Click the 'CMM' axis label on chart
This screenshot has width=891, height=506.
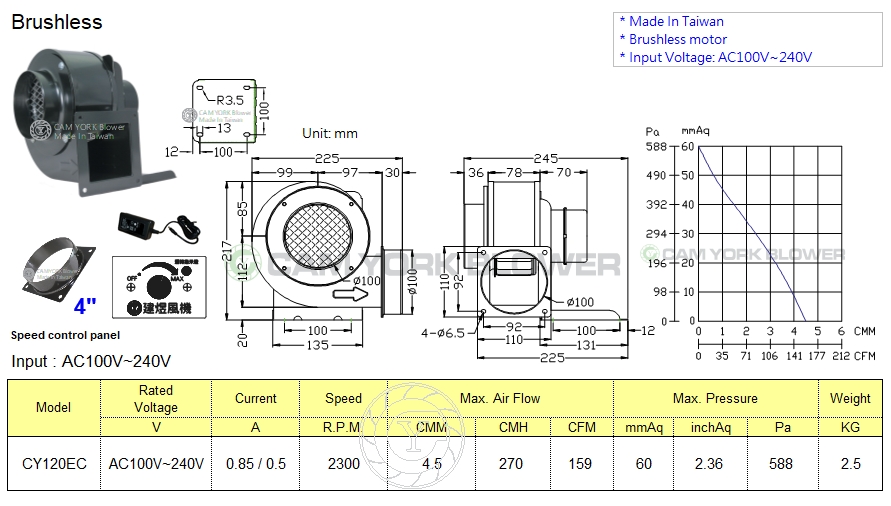864,331
